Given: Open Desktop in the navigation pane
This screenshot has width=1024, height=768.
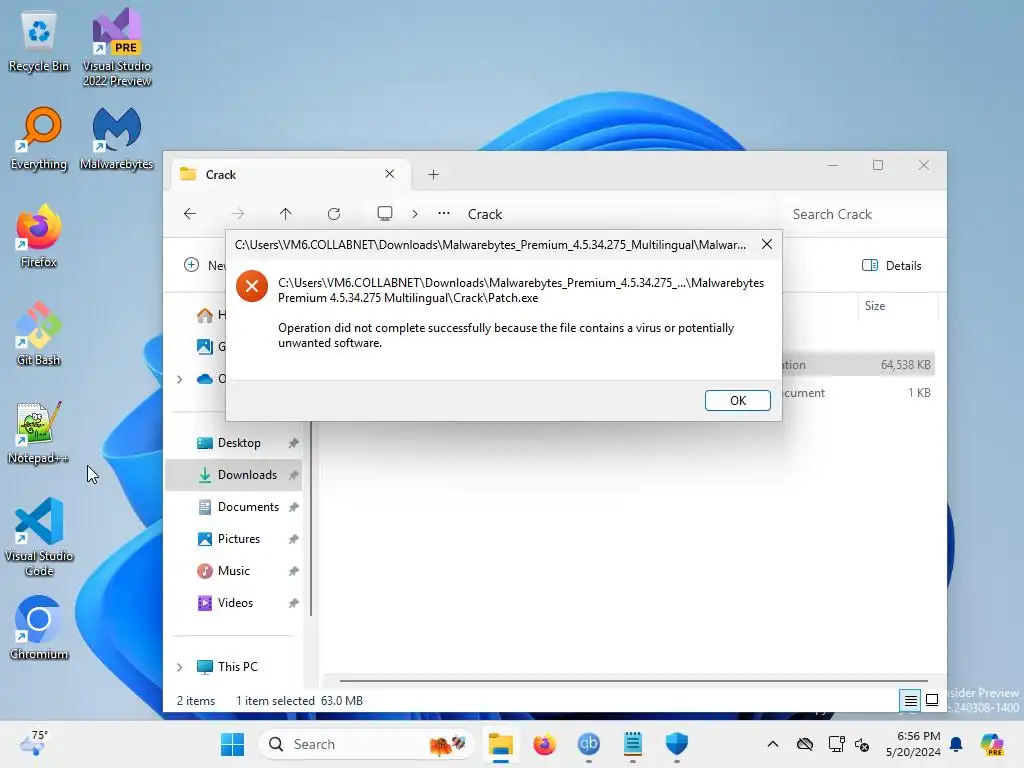Looking at the screenshot, I should [239, 443].
